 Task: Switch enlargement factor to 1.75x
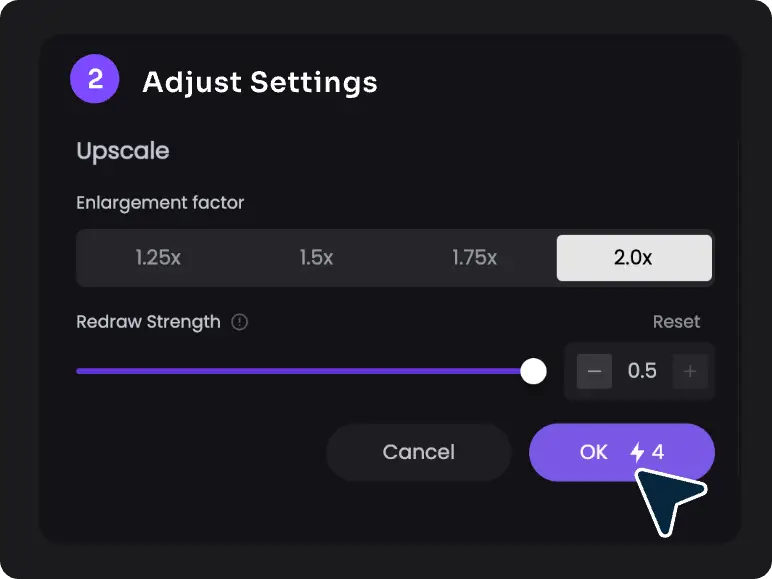[474, 258]
